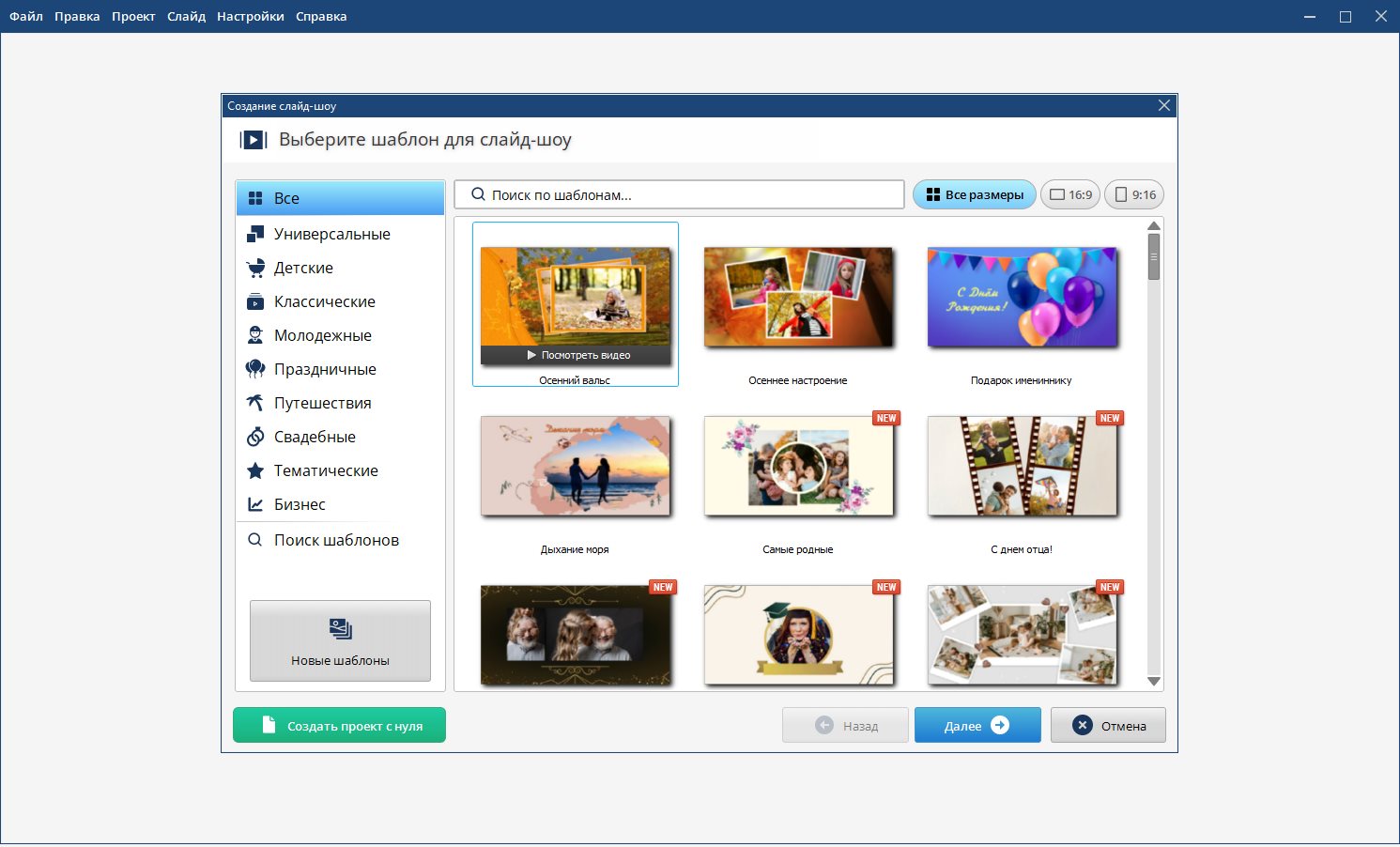
Task: Select the Детские category stroller icon
Action: (255, 269)
